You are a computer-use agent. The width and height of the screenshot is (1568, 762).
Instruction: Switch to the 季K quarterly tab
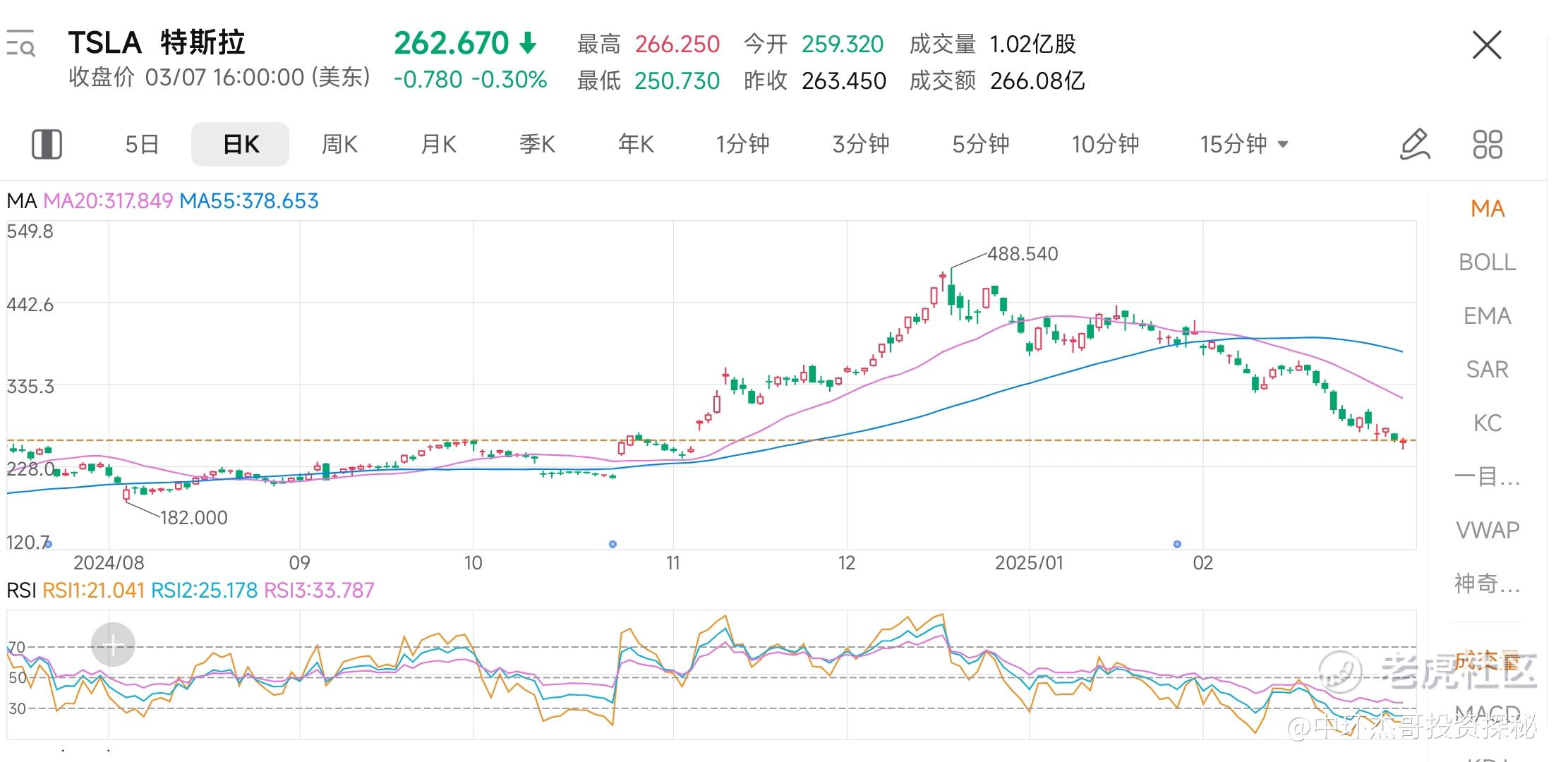(537, 144)
